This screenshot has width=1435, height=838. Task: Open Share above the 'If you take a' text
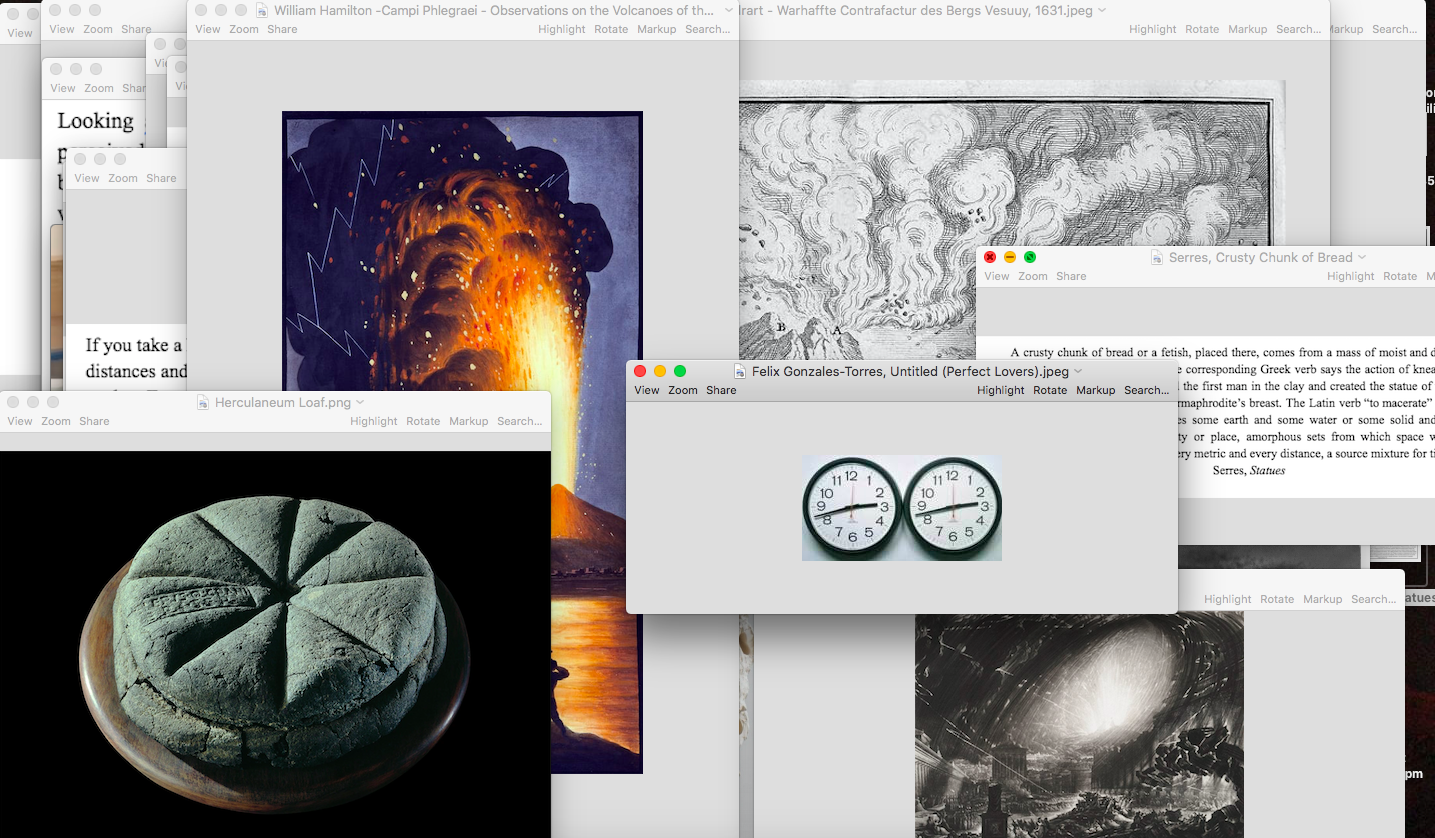[161, 178]
